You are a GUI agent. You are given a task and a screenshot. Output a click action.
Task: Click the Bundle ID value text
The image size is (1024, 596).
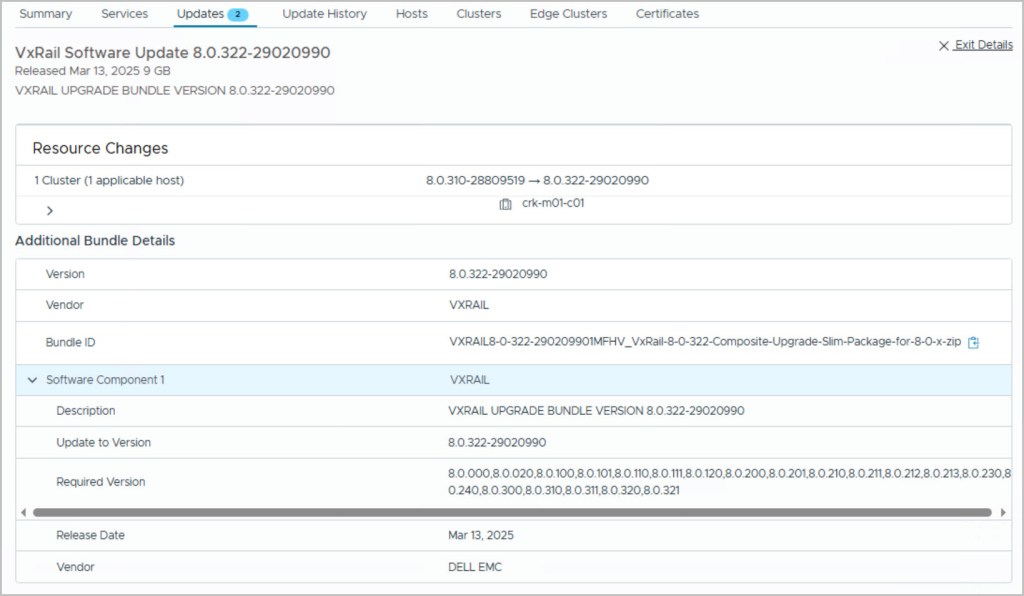click(705, 342)
